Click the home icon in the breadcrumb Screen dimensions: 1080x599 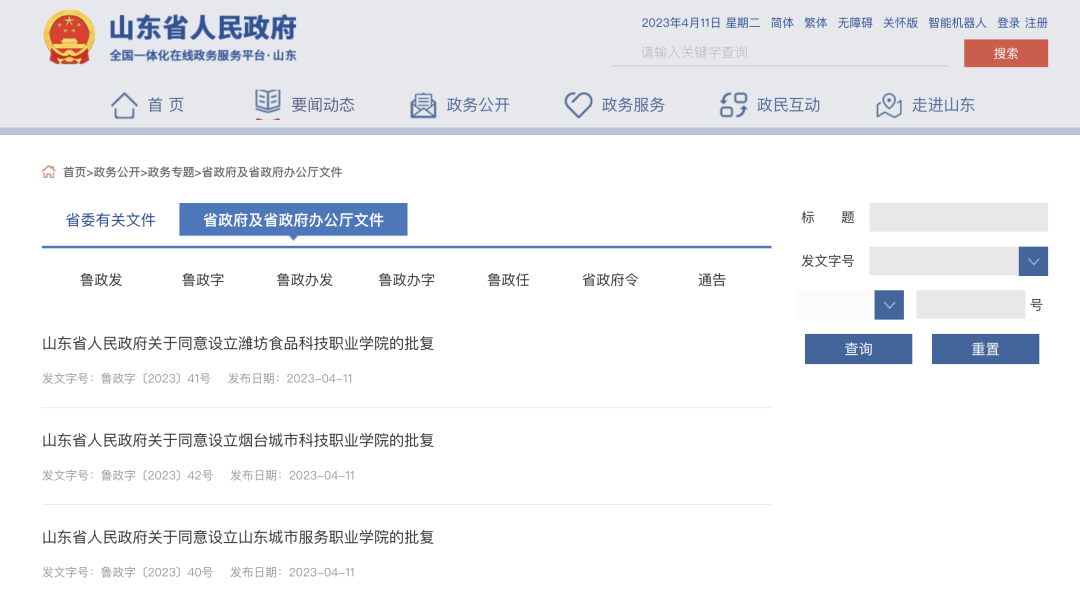[x=47, y=171]
